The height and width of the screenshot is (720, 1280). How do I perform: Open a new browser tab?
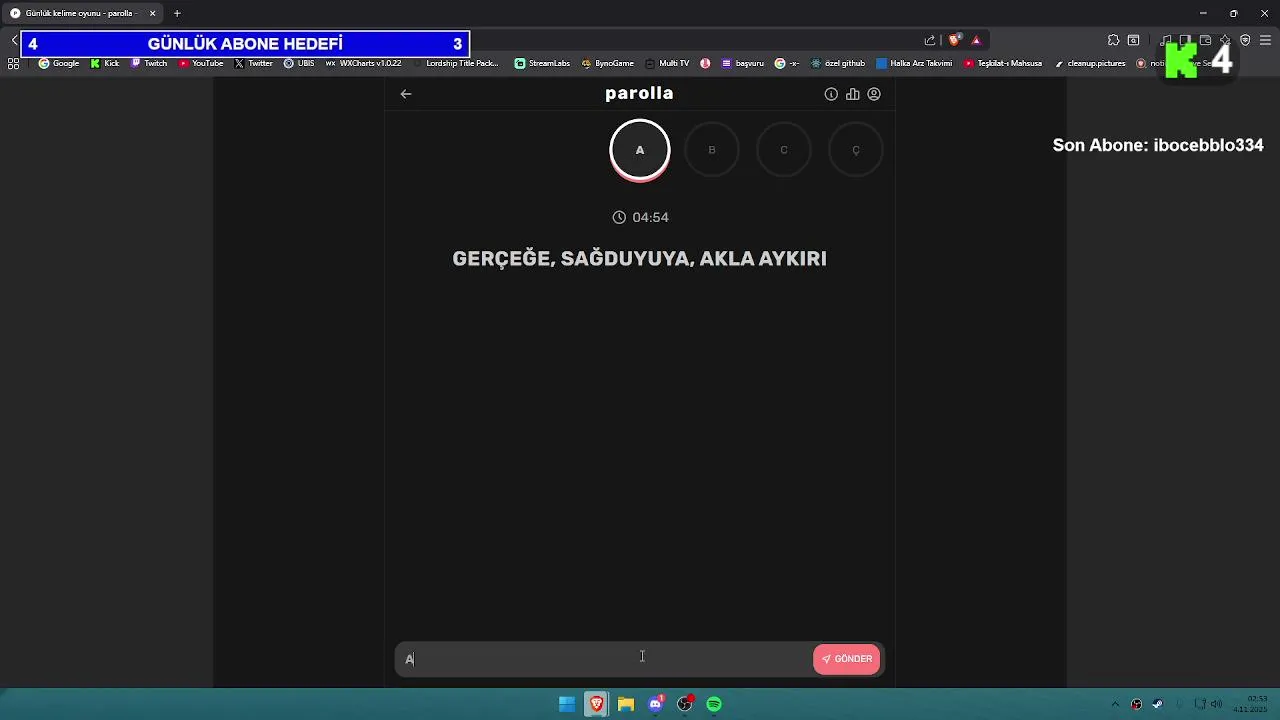177,13
